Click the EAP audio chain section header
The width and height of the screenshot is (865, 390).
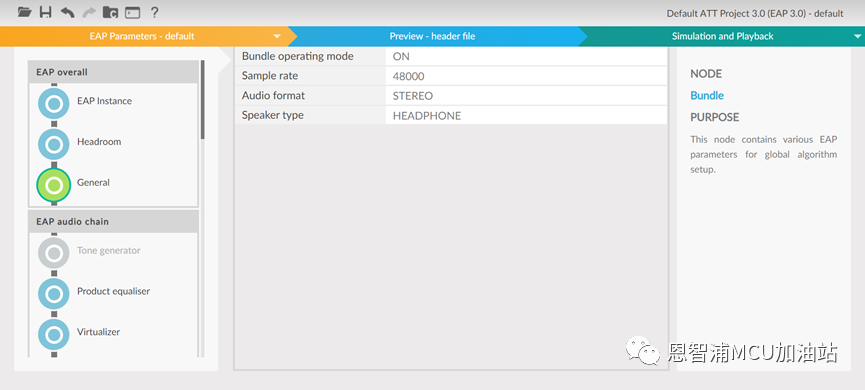click(x=113, y=222)
